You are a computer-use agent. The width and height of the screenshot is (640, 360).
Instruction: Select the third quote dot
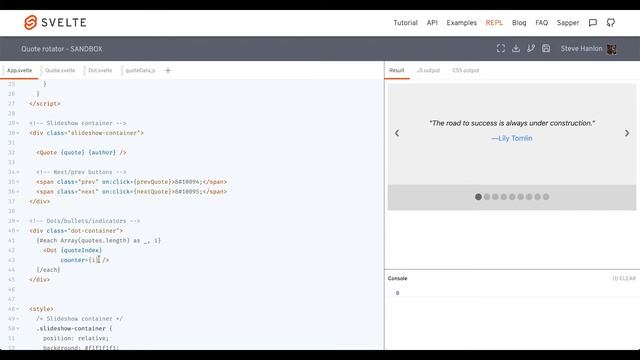(x=495, y=197)
